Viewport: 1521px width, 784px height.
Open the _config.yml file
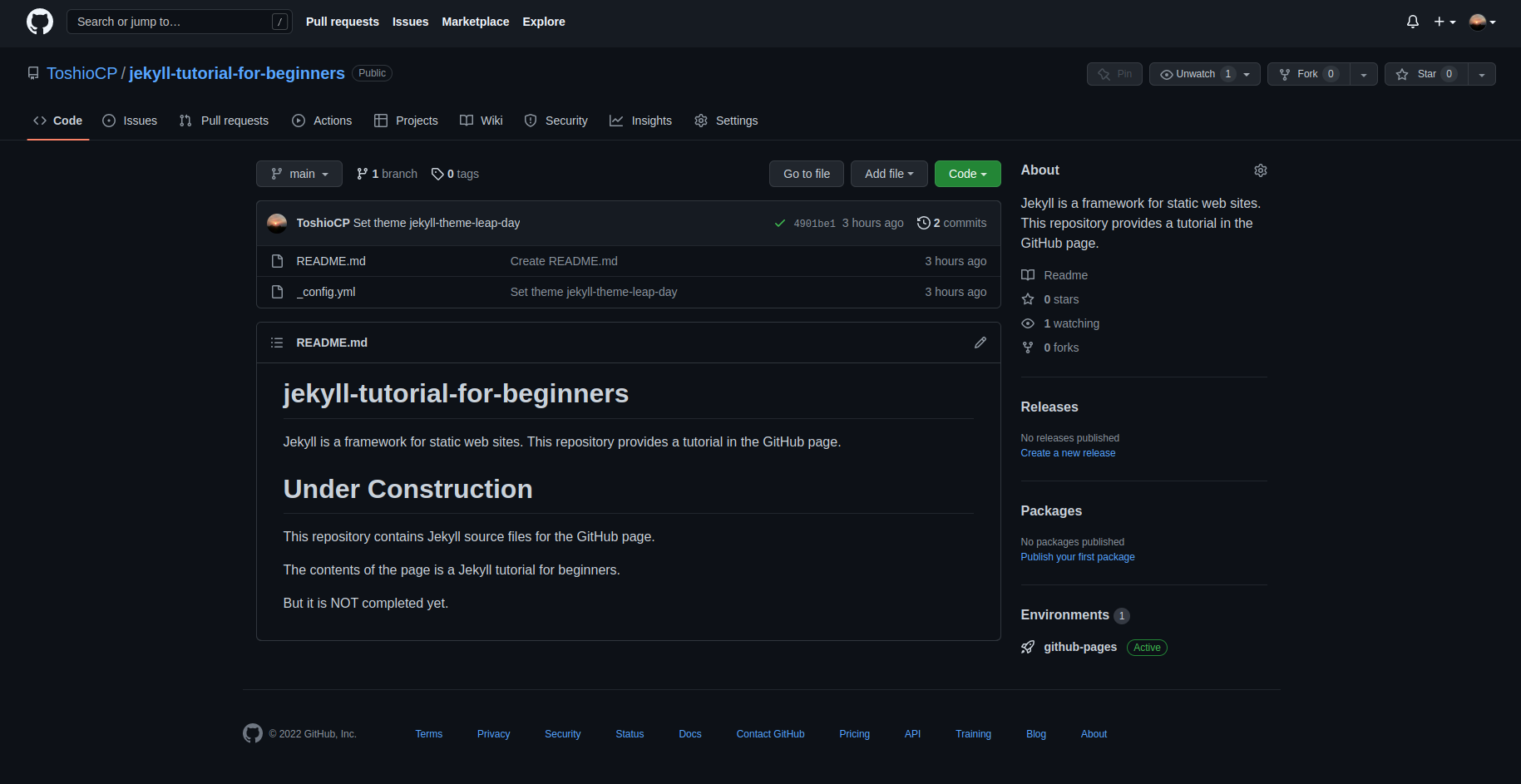coord(326,292)
